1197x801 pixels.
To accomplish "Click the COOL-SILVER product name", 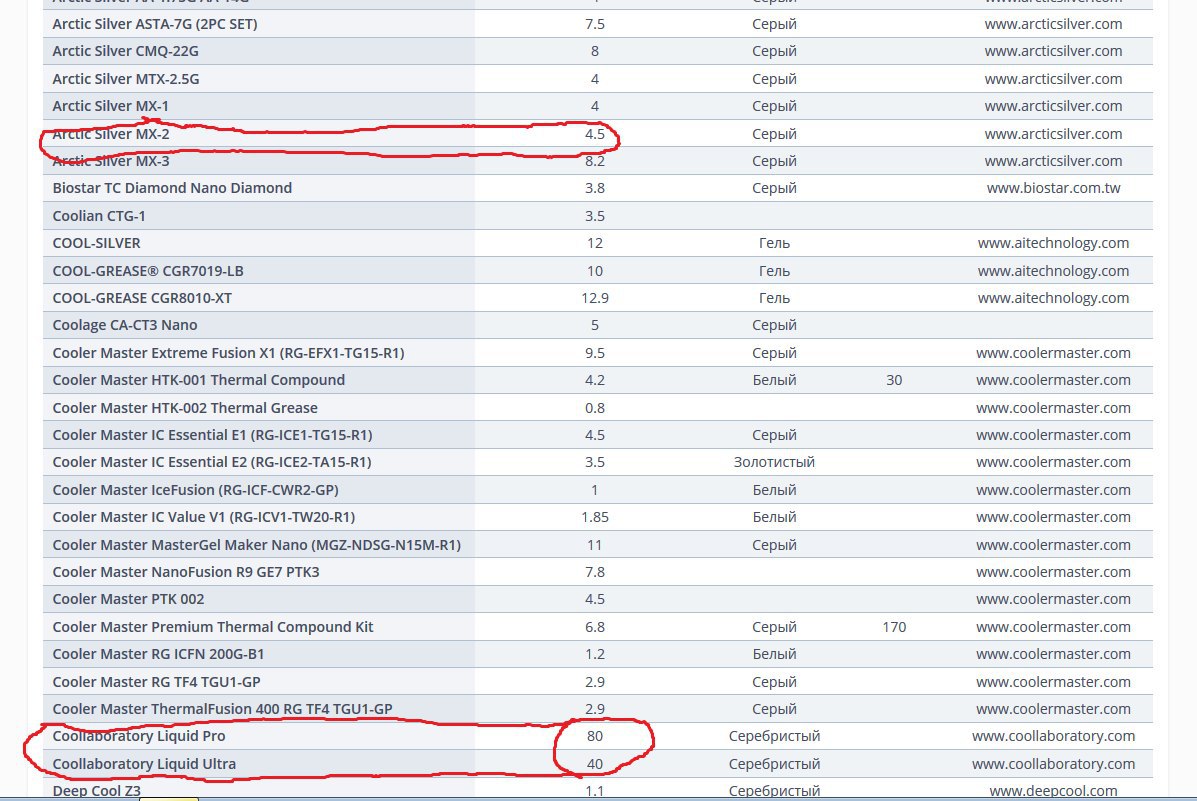I will pyautogui.click(x=96, y=243).
